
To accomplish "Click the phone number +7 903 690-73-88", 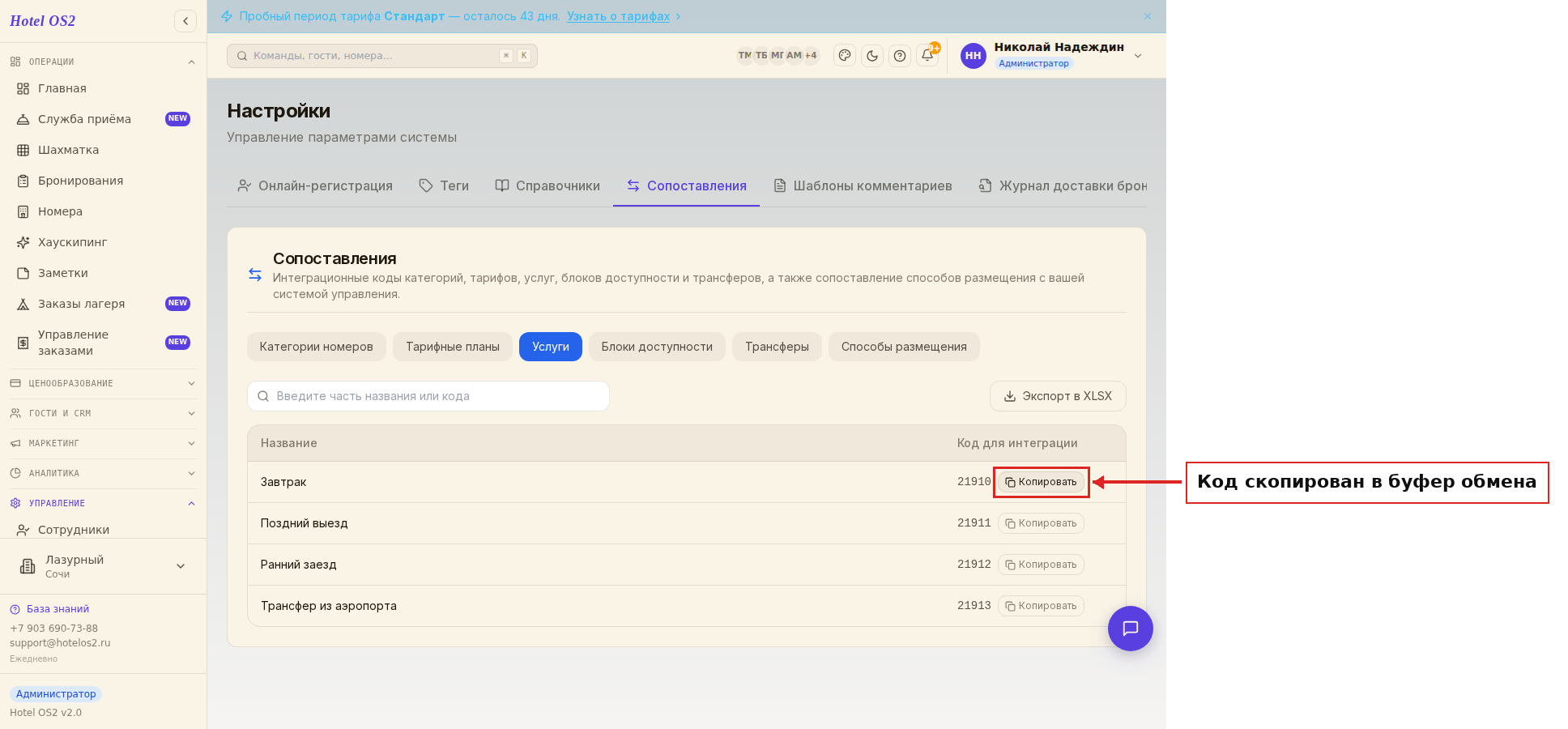I will point(53,629).
